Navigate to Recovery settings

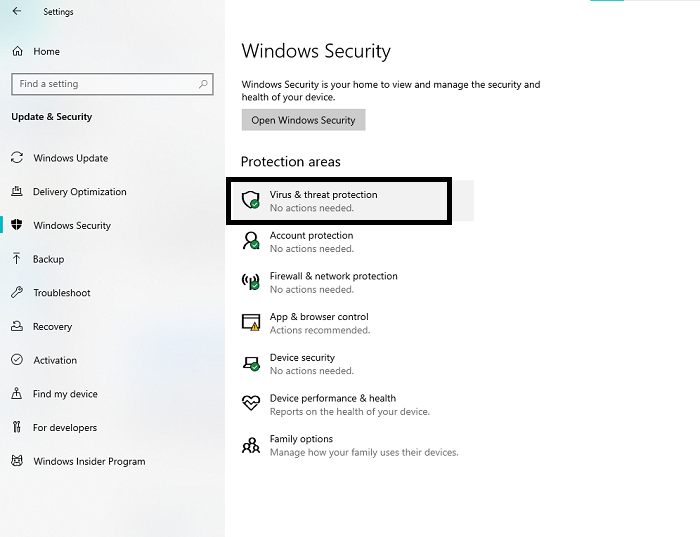coord(53,326)
